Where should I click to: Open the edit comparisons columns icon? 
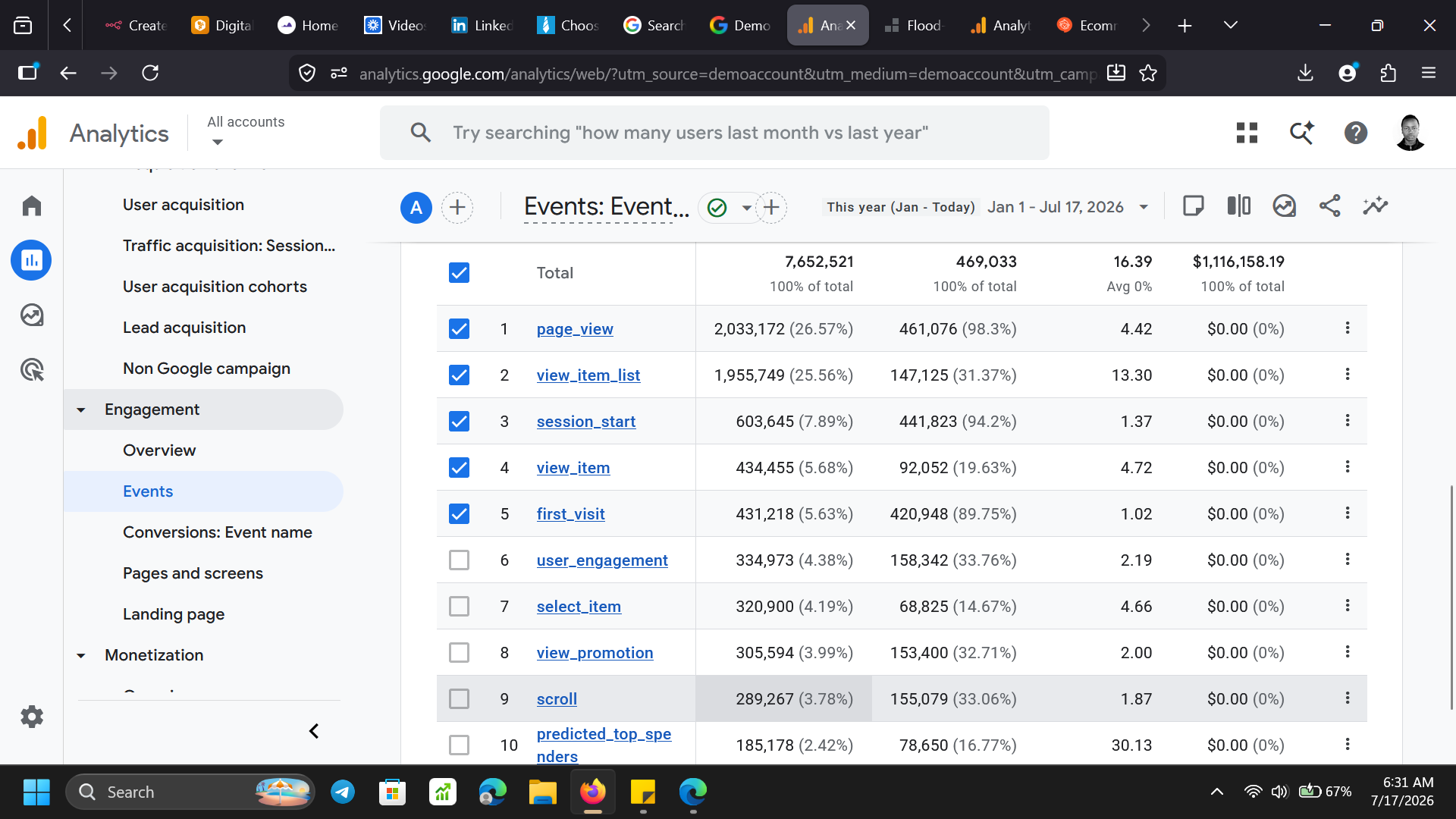click(x=1239, y=206)
